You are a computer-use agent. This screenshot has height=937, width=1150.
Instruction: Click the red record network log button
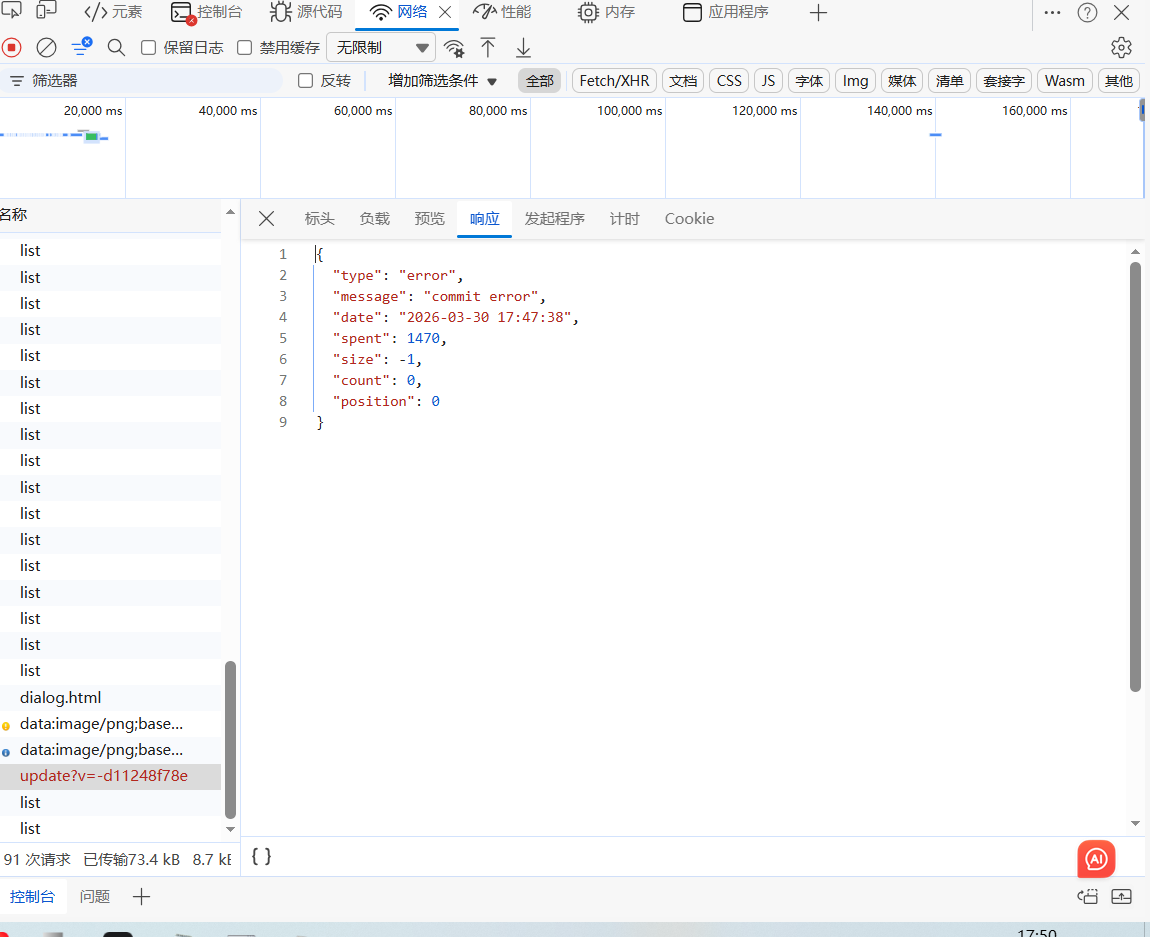point(11,47)
